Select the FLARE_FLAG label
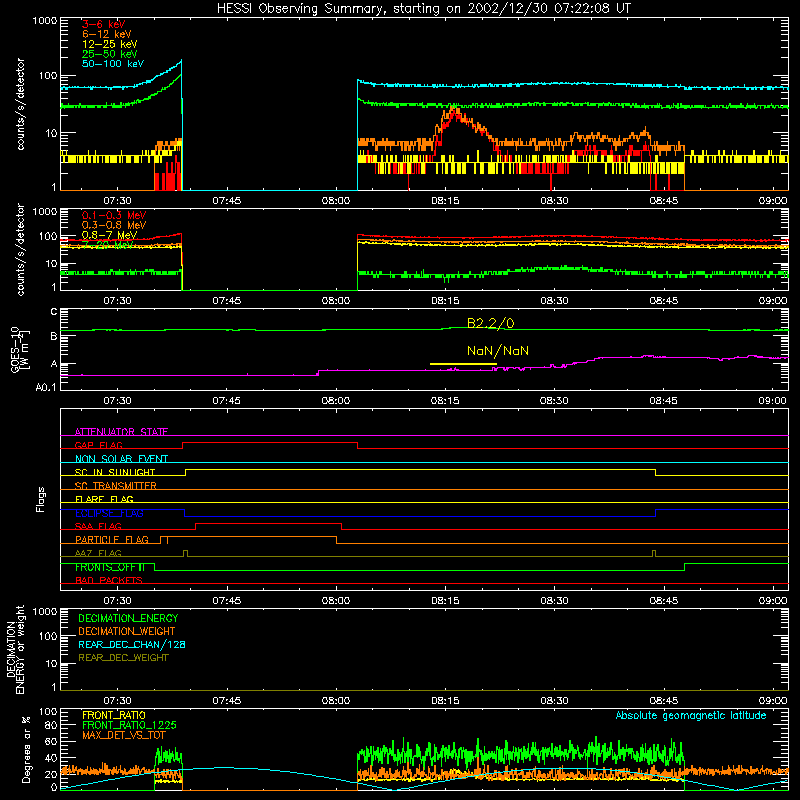 point(104,499)
